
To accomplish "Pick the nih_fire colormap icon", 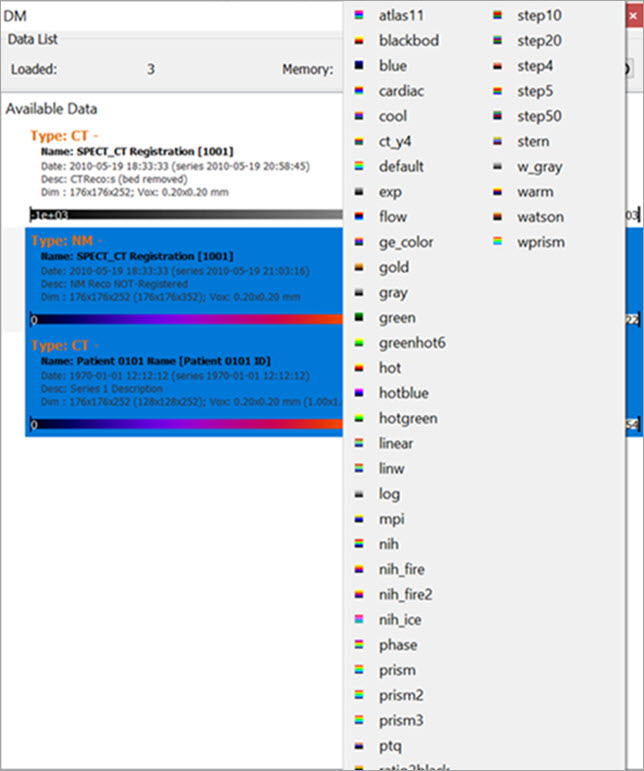I will coord(360,569).
